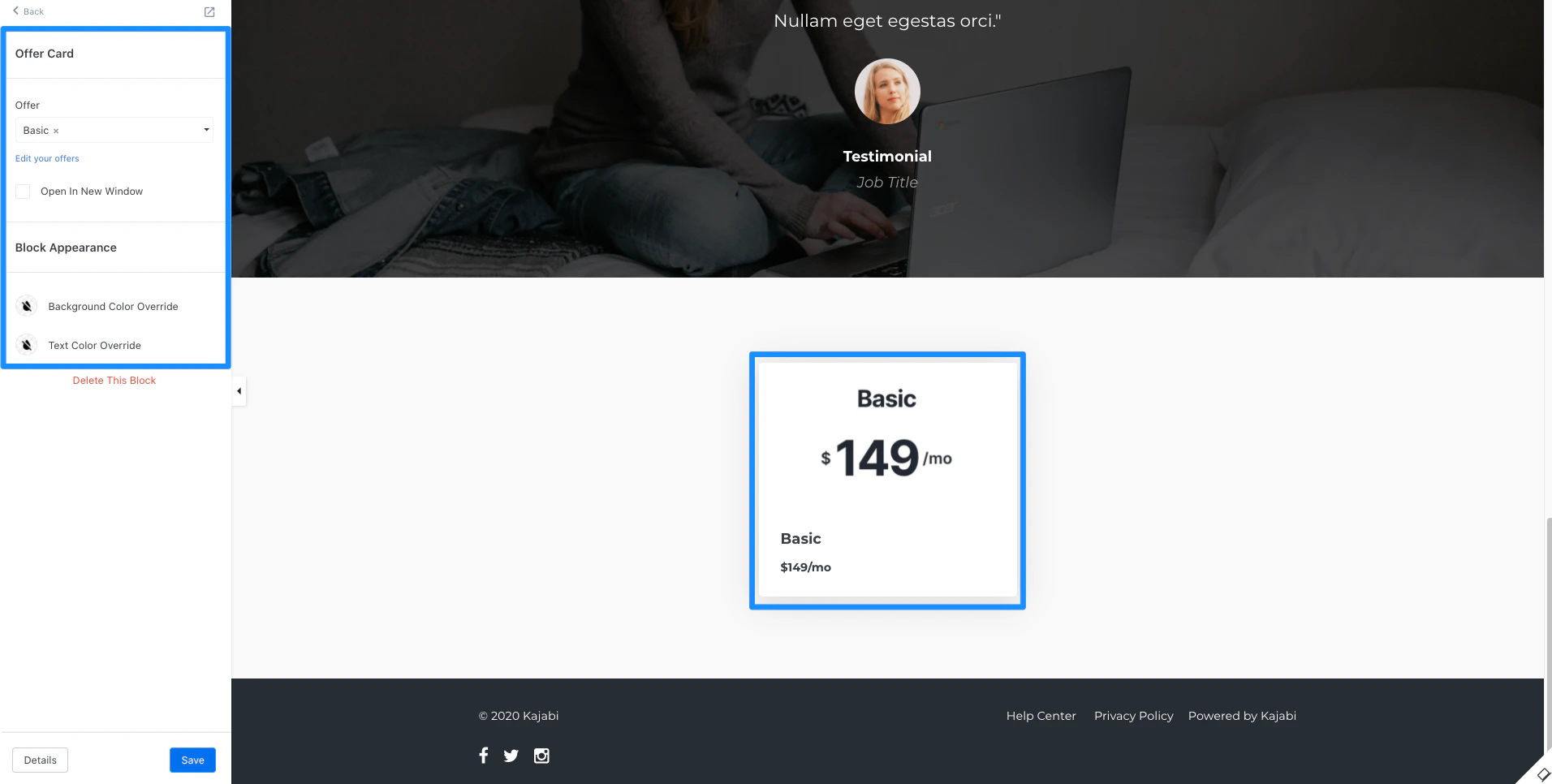Enable Open In New Window checkbox
Image resolution: width=1552 pixels, height=784 pixels.
(23, 192)
